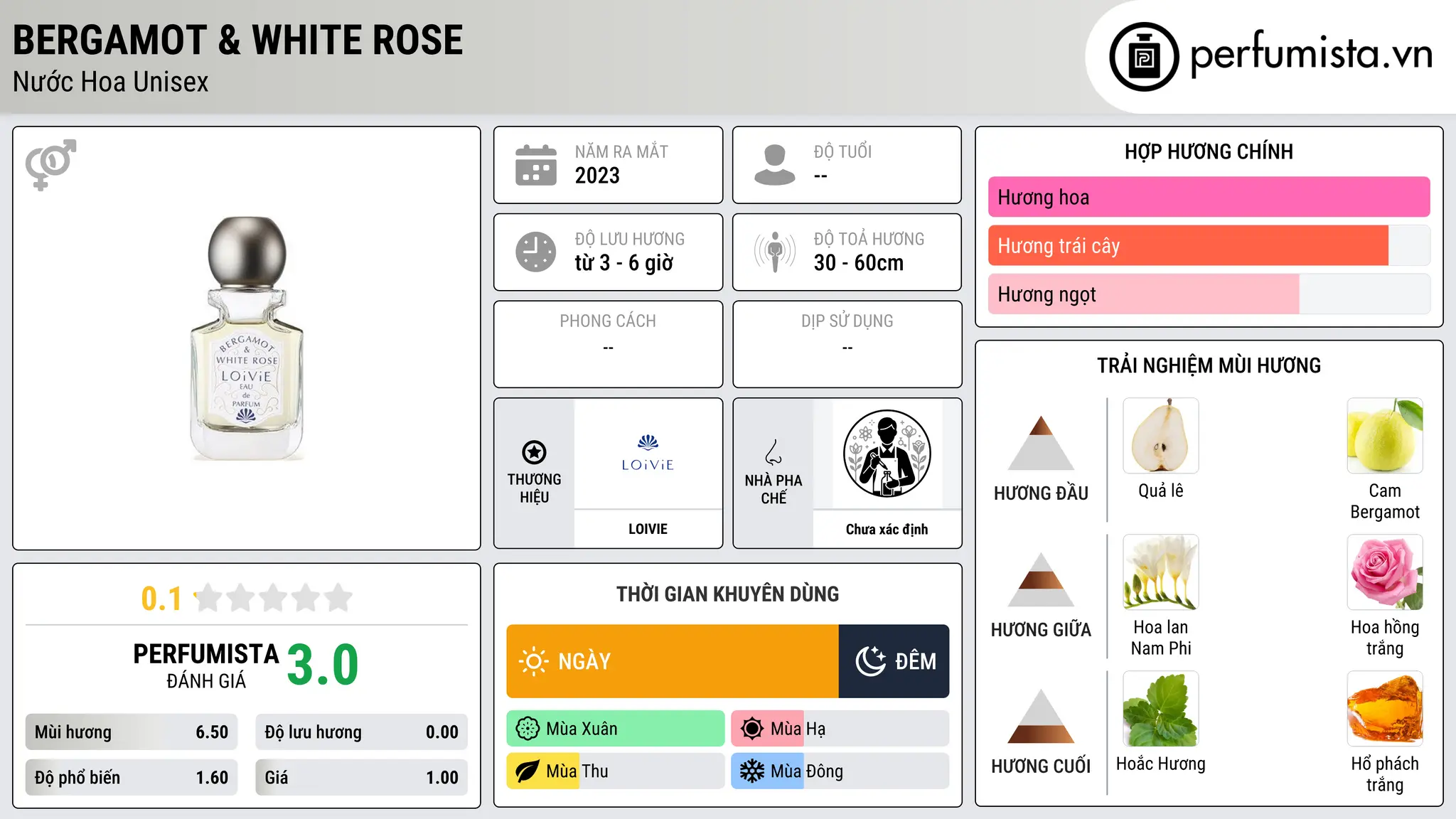Image resolution: width=1456 pixels, height=819 pixels.
Task: Click the snowflake icon for Mùa Đông
Action: point(752,771)
